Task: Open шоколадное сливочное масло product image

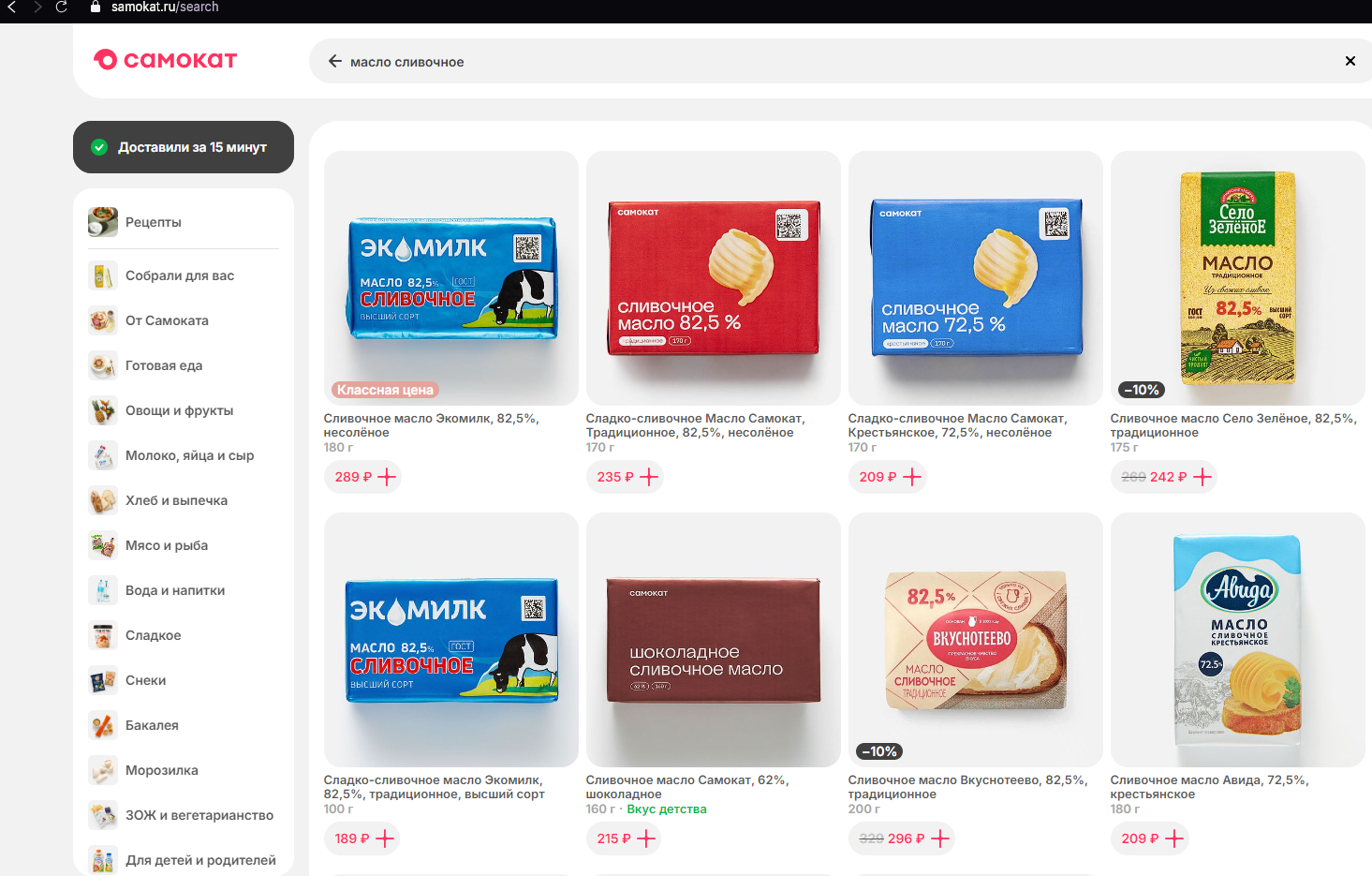Action: coord(714,640)
